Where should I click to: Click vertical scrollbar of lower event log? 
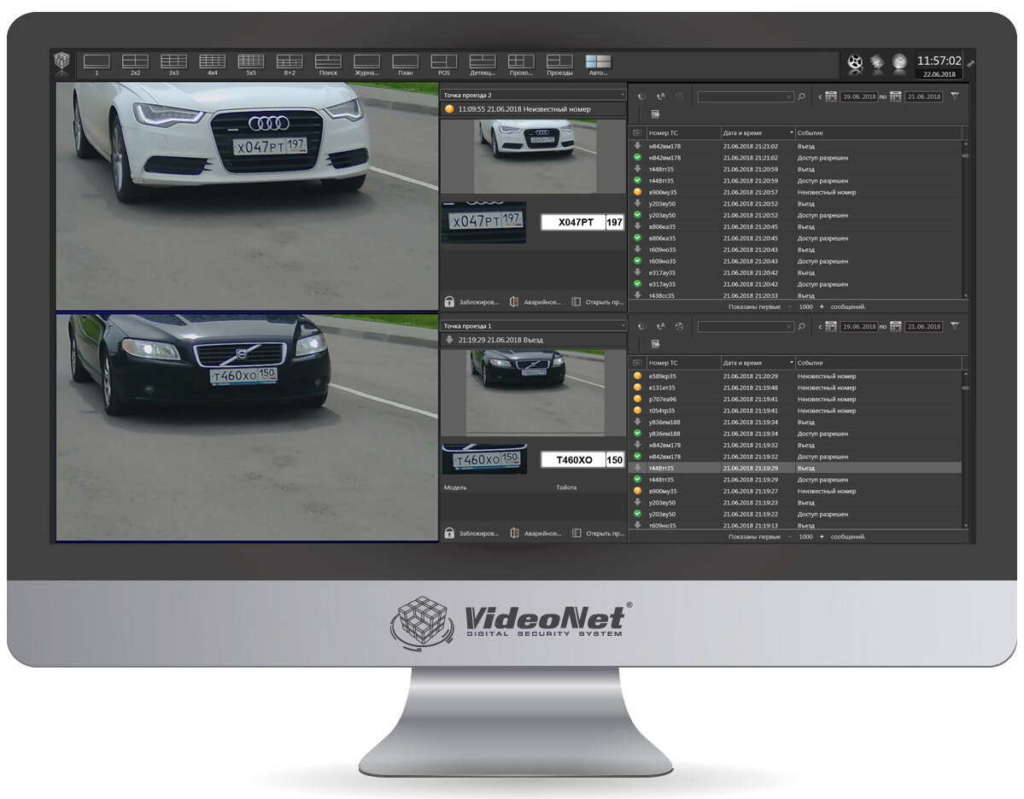pos(966,449)
